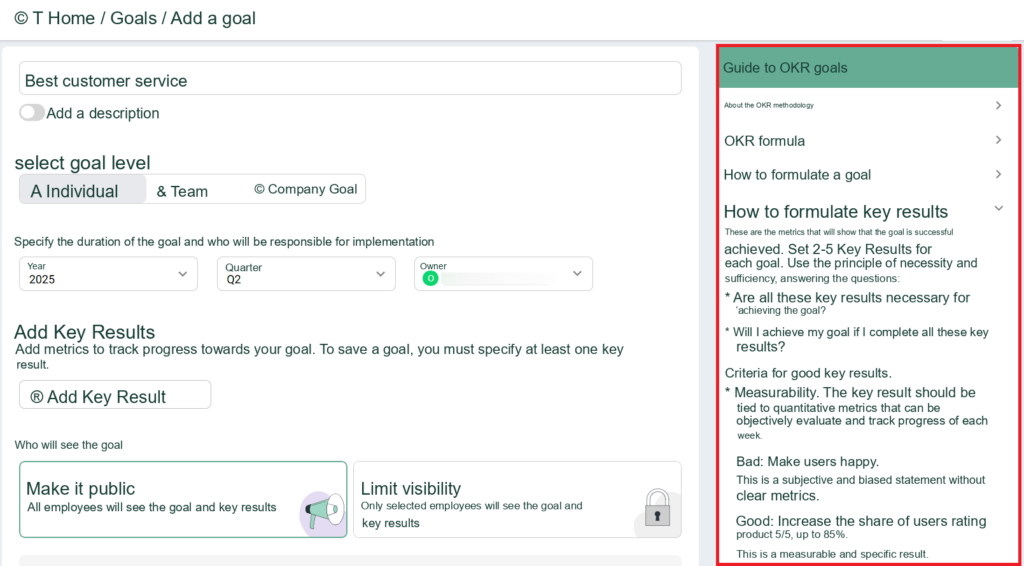This screenshot has height=566, width=1024.
Task: Click the Good: Increase the share text
Action: [861, 521]
